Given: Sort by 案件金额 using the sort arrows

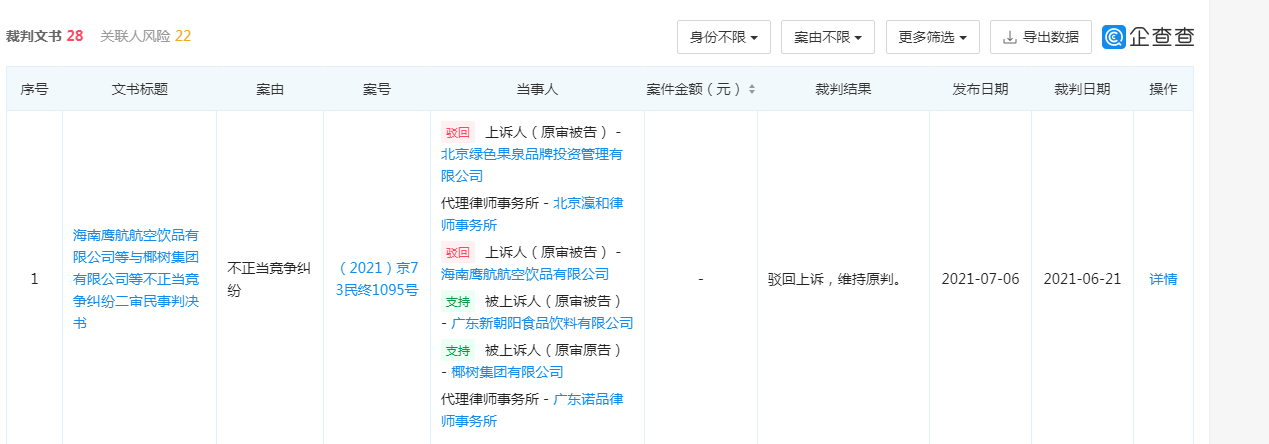Looking at the screenshot, I should [751, 89].
